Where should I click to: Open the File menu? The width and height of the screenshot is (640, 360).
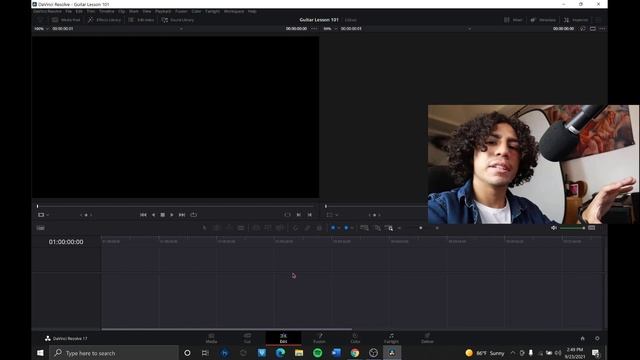click(69, 11)
